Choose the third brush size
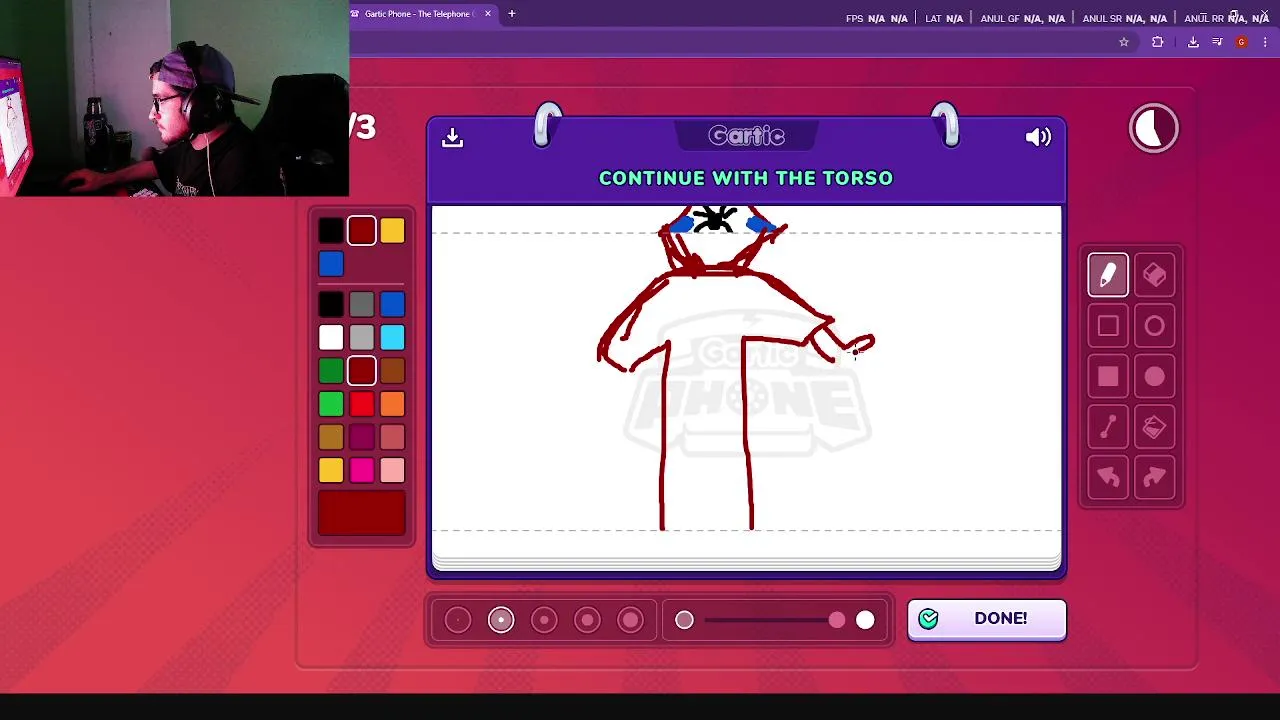This screenshot has height=720, width=1280. [544, 620]
